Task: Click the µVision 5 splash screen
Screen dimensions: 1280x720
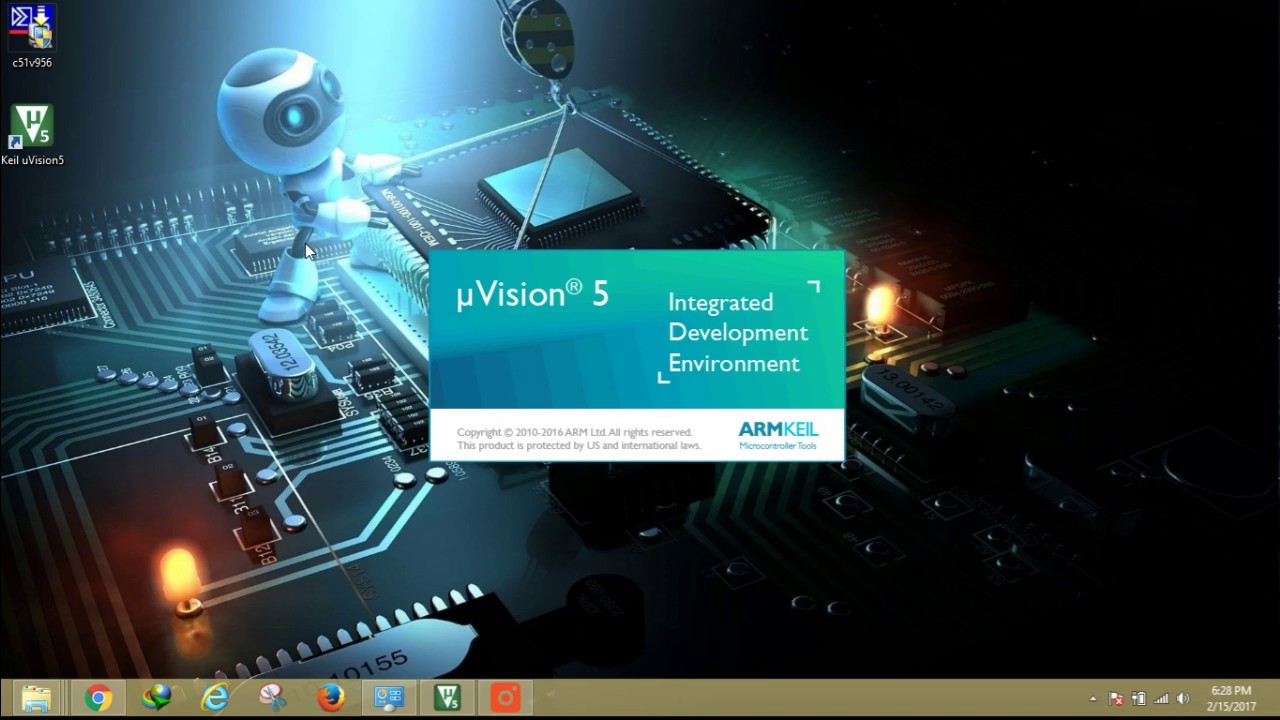Action: click(x=637, y=355)
